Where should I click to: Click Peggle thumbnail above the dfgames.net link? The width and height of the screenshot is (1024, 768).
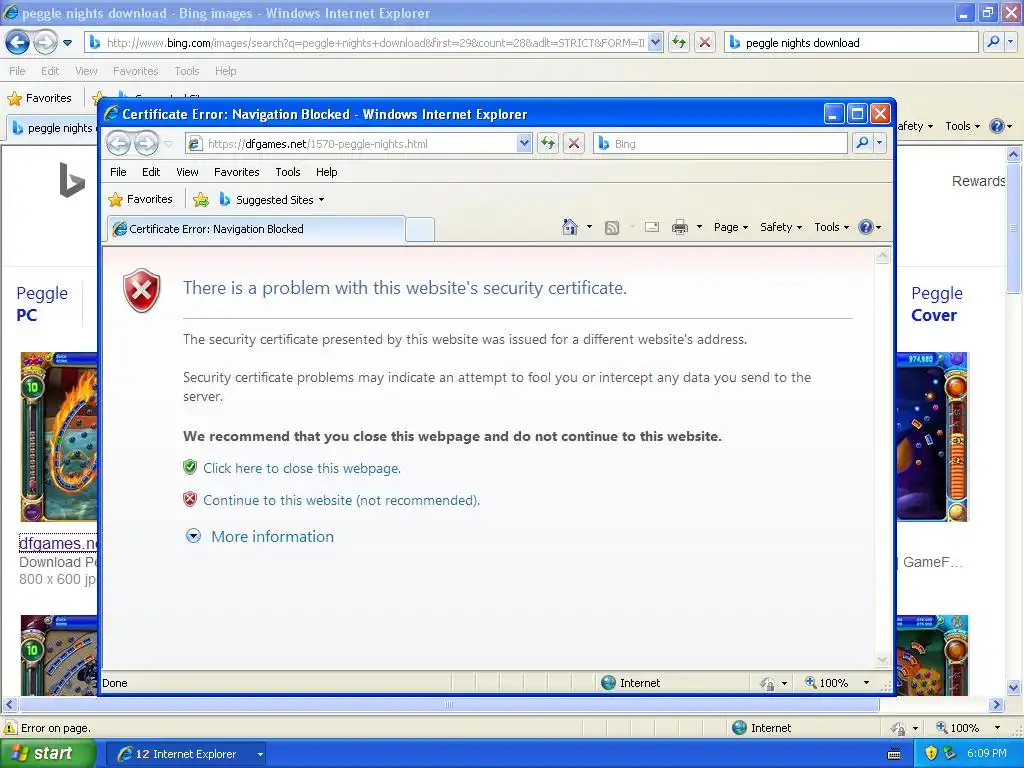coord(59,436)
